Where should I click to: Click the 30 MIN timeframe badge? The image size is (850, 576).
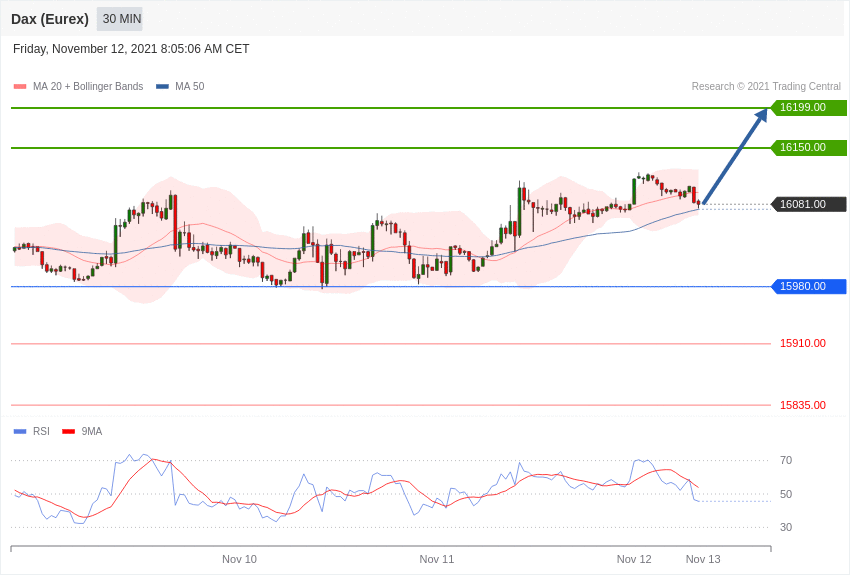pos(120,19)
